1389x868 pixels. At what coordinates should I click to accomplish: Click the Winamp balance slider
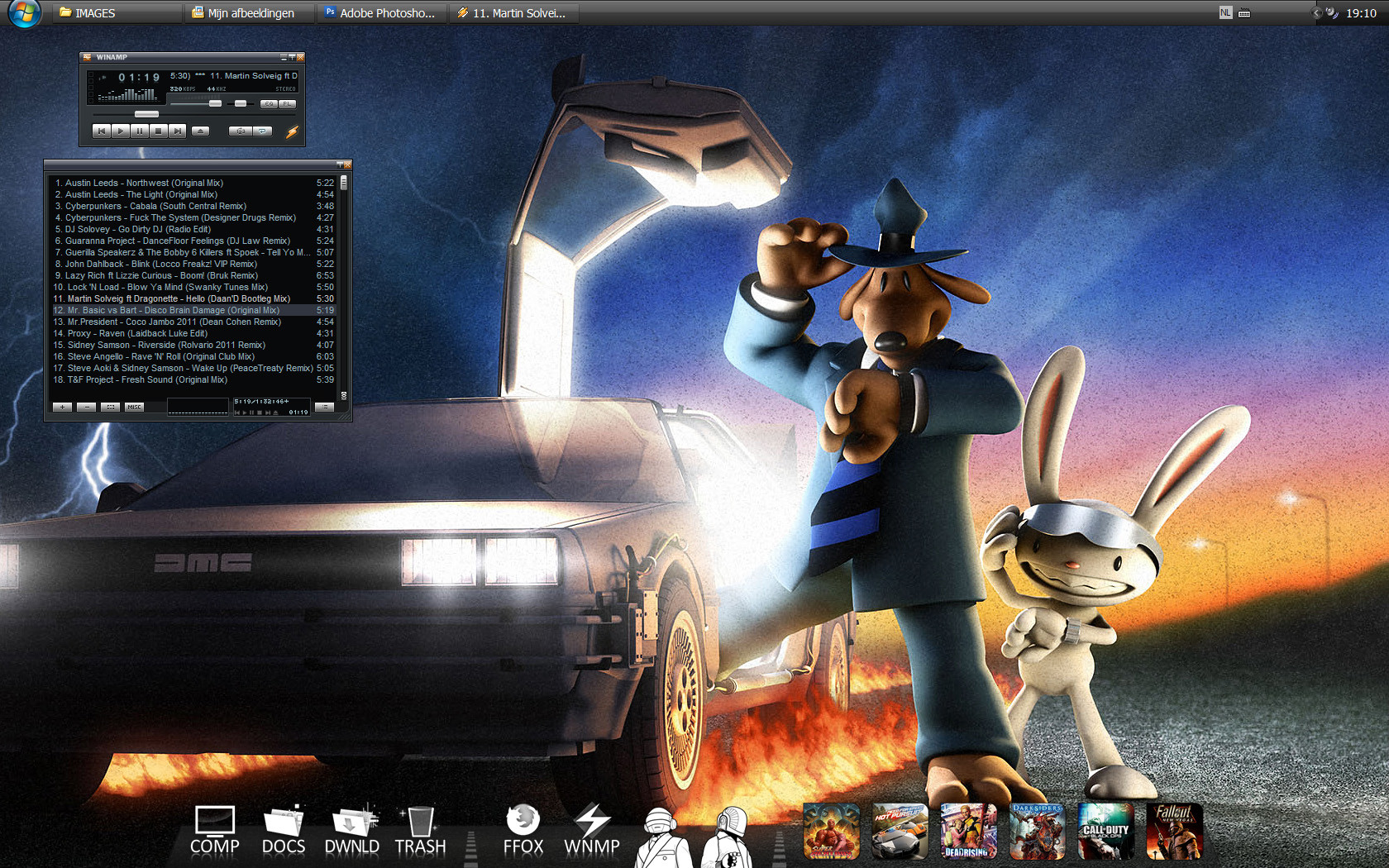(240, 104)
